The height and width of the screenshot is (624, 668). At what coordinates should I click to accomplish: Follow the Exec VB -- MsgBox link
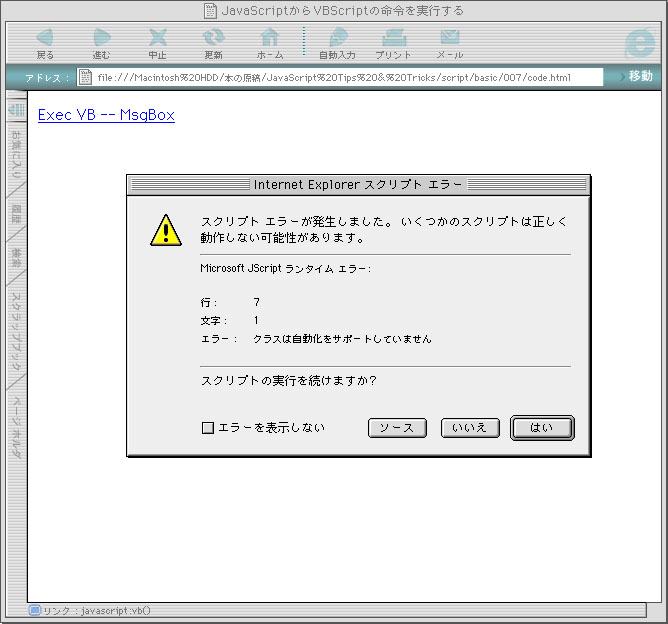[x=106, y=115]
